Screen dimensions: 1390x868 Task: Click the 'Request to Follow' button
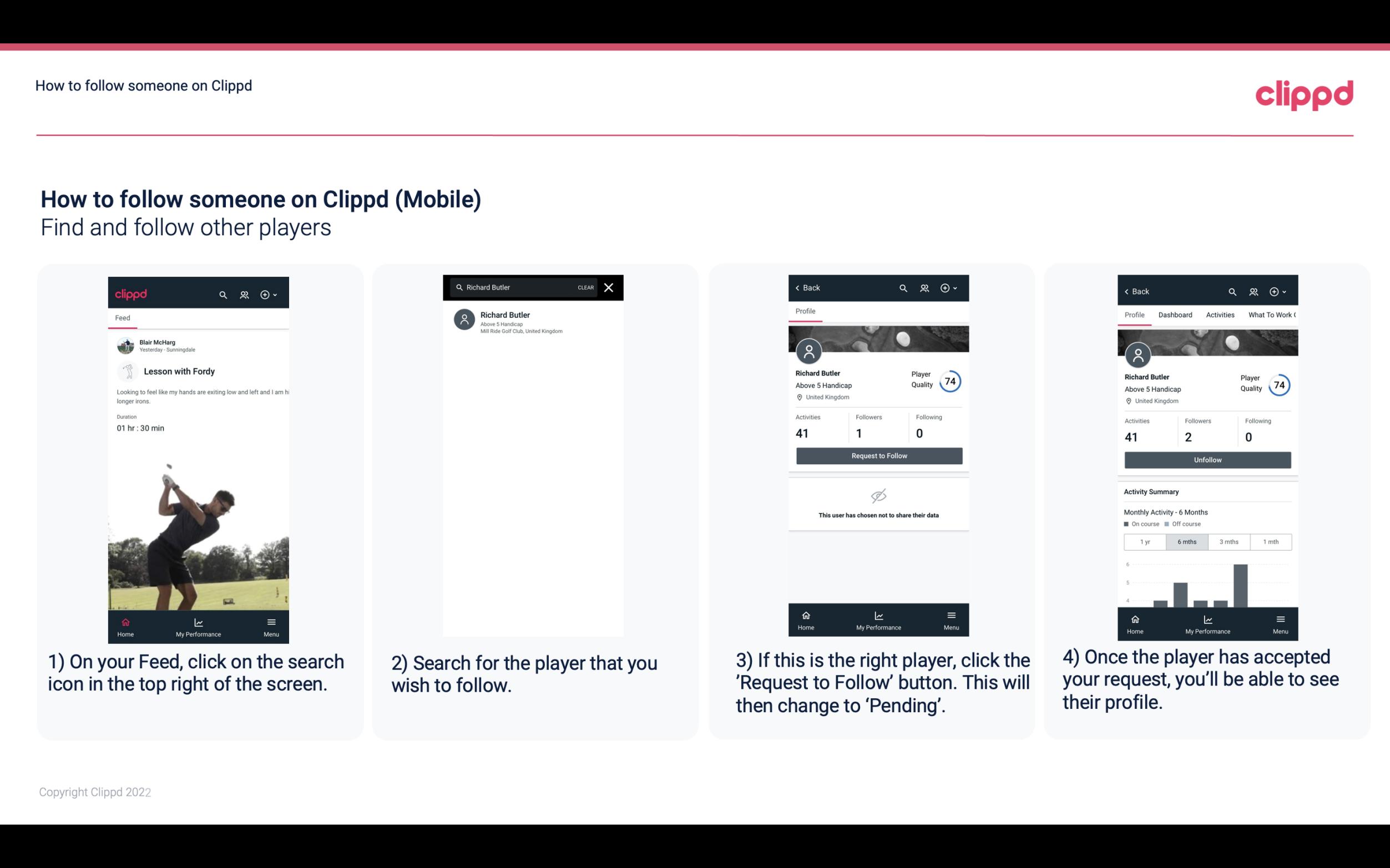click(x=878, y=456)
